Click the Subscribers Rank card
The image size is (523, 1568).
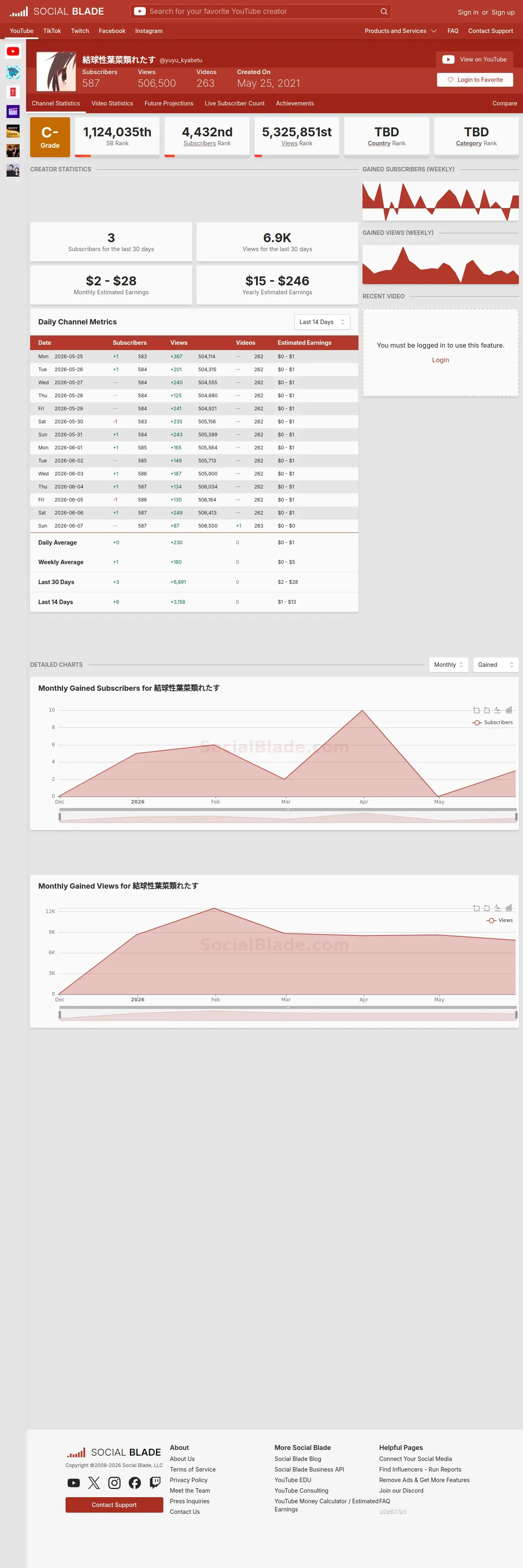207,137
